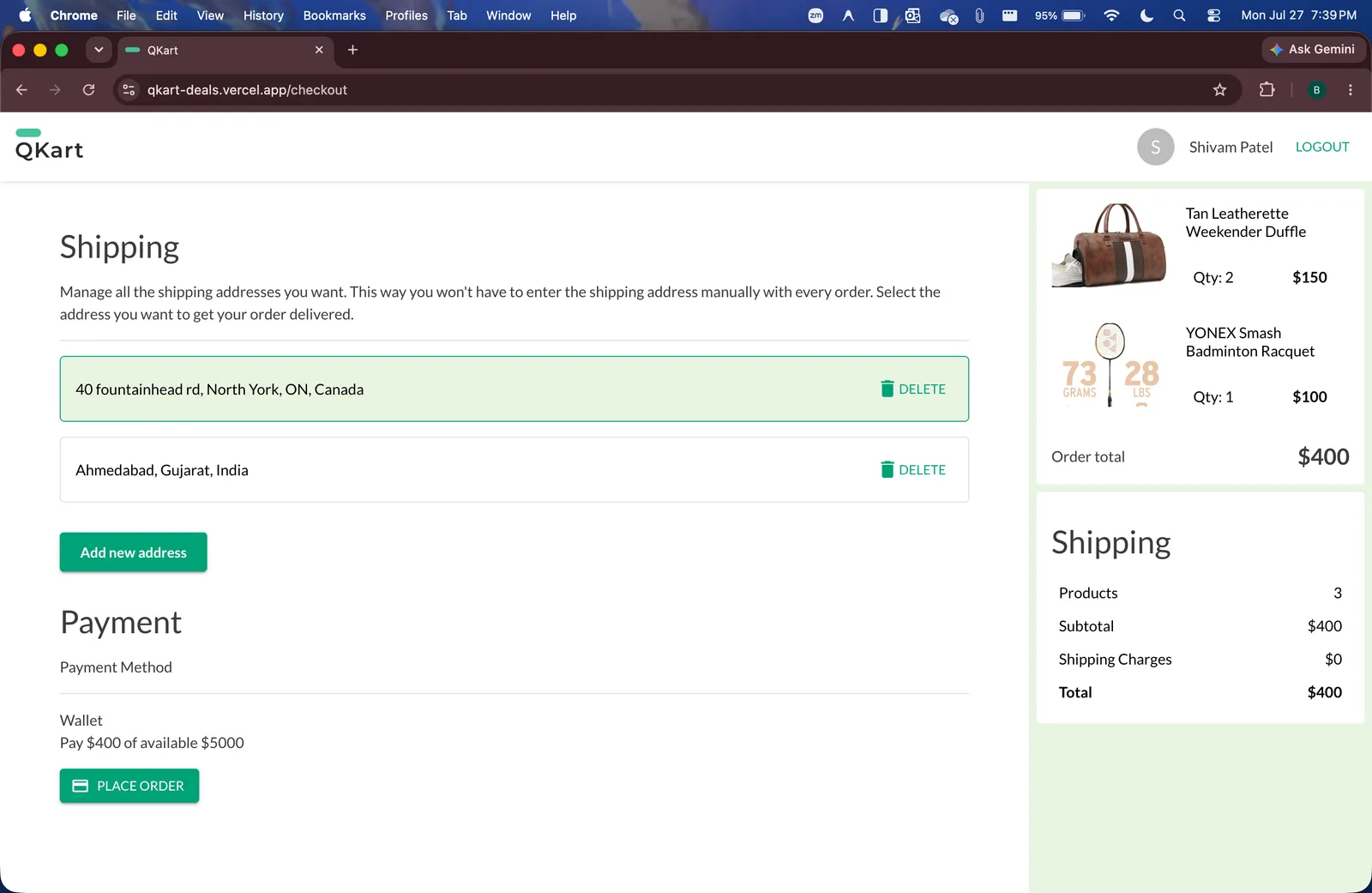Click the forward navigation arrow
The image size is (1372, 893).
point(55,90)
